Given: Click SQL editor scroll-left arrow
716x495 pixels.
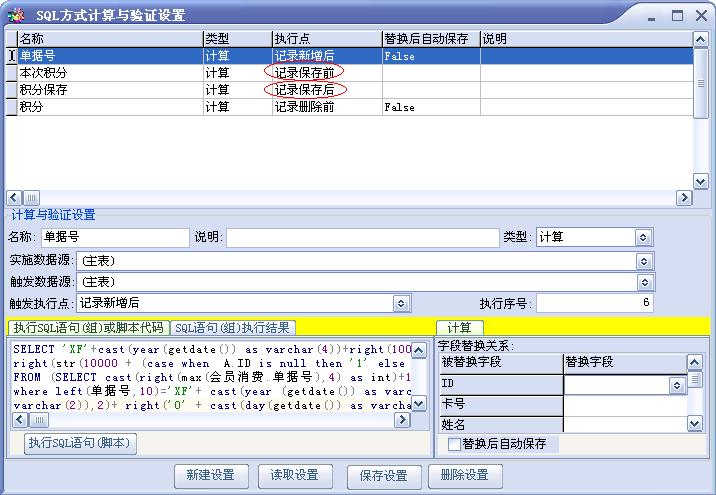Looking at the screenshot, I should point(20,420).
